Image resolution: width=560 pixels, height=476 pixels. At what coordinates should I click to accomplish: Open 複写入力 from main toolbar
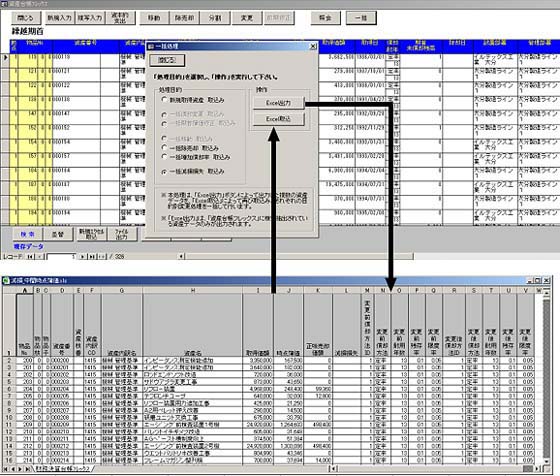(x=90, y=17)
